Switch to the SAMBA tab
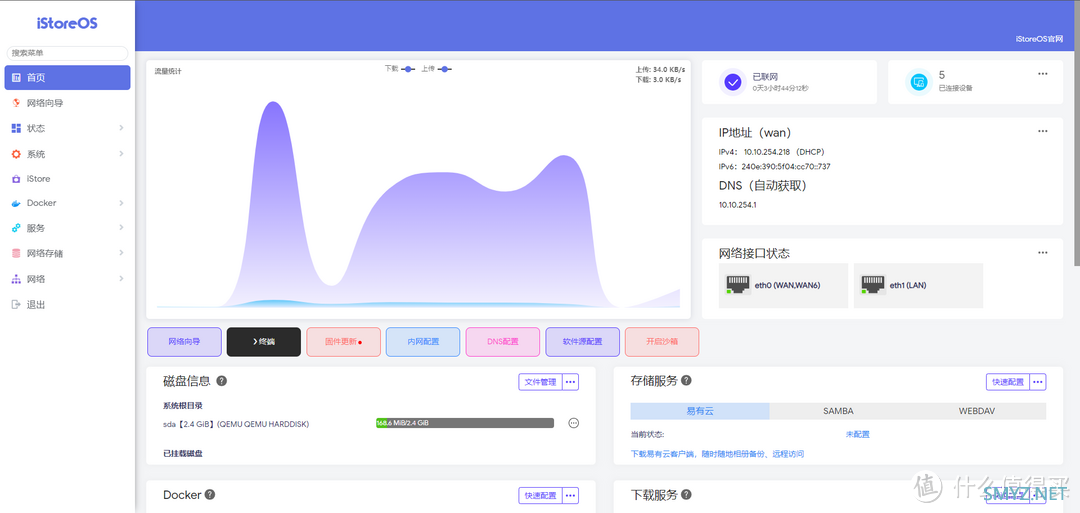The image size is (1080, 513). [838, 411]
